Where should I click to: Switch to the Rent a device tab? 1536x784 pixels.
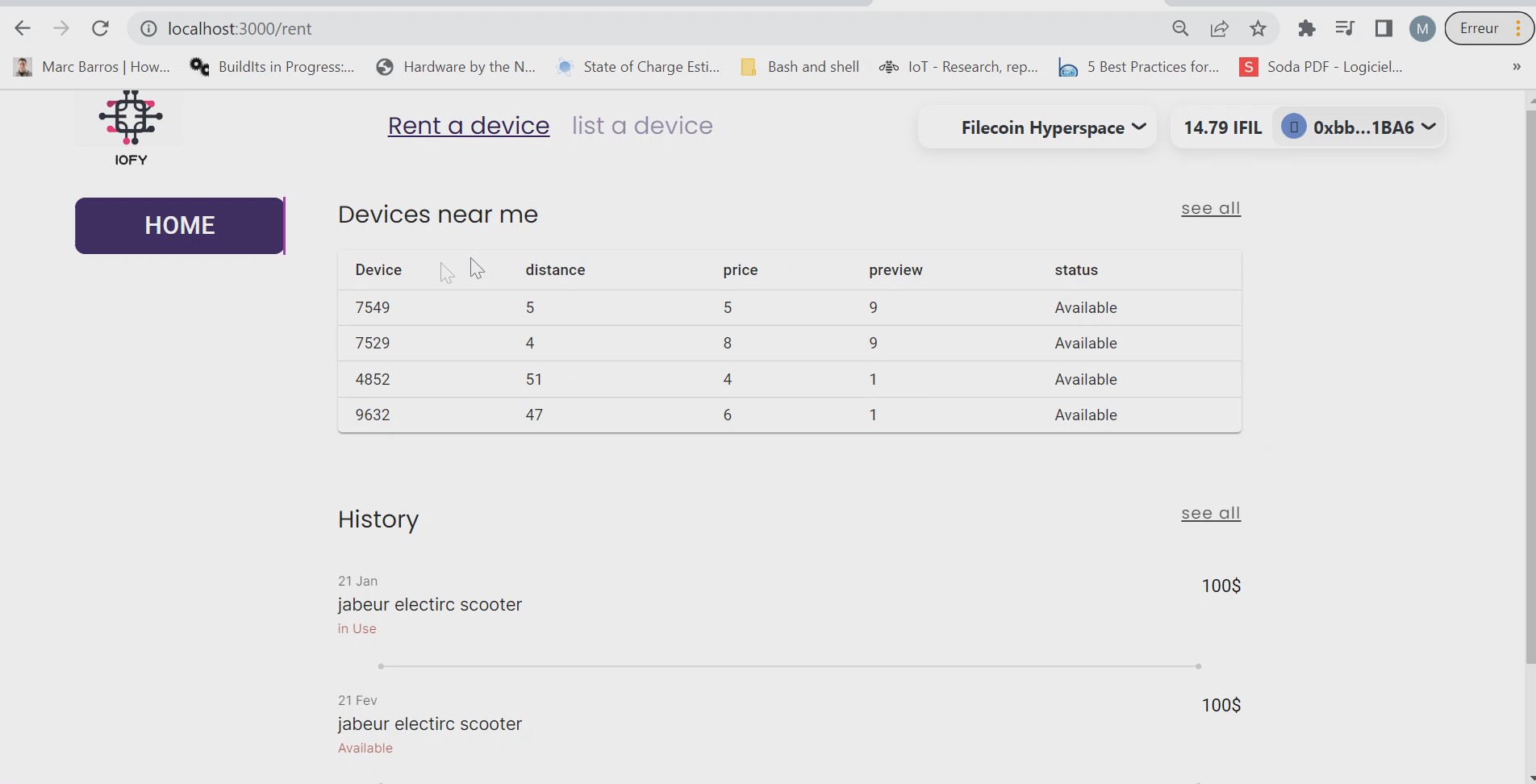[x=468, y=126]
